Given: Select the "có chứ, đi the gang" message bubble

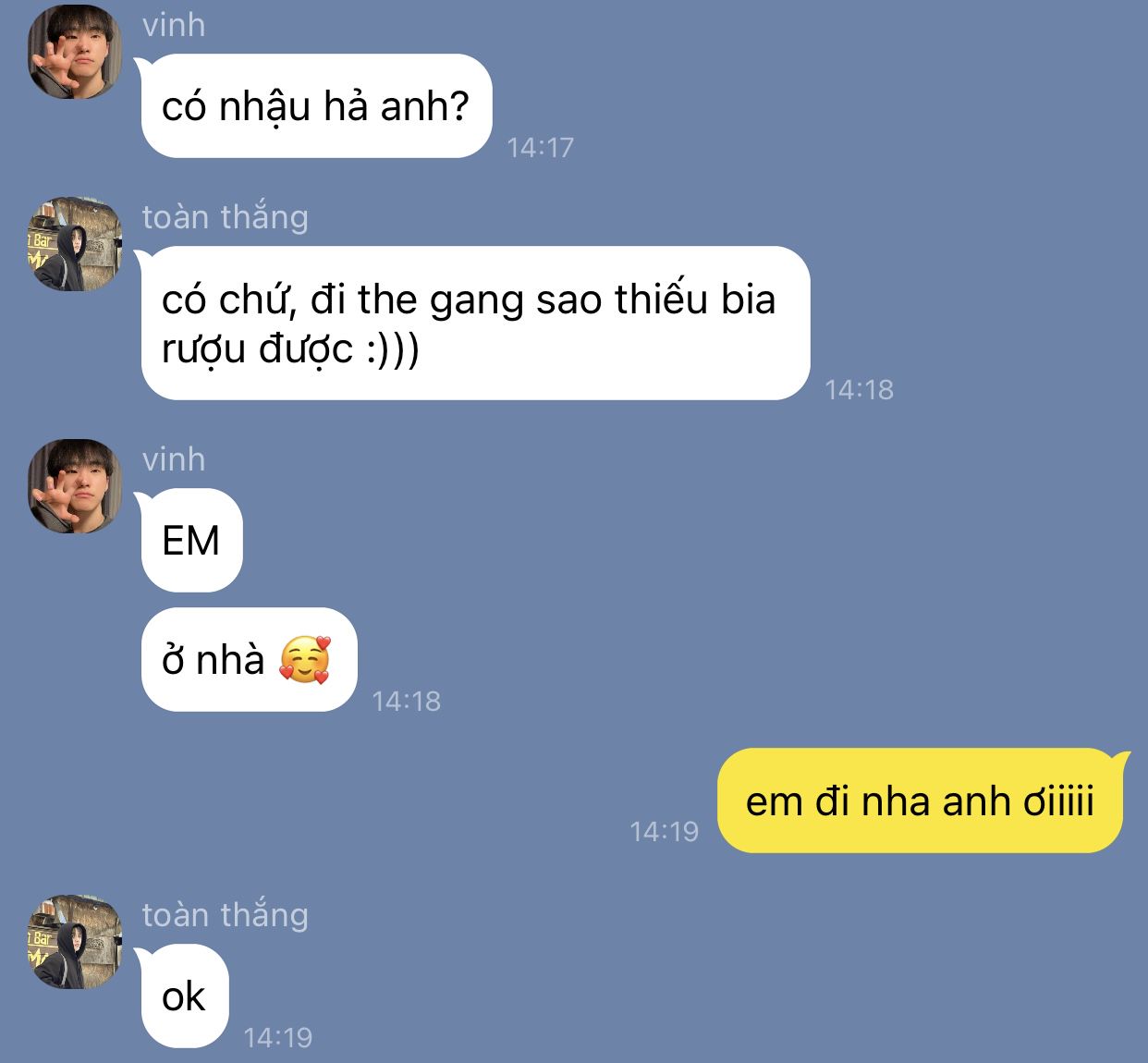Looking at the screenshot, I should [475, 324].
